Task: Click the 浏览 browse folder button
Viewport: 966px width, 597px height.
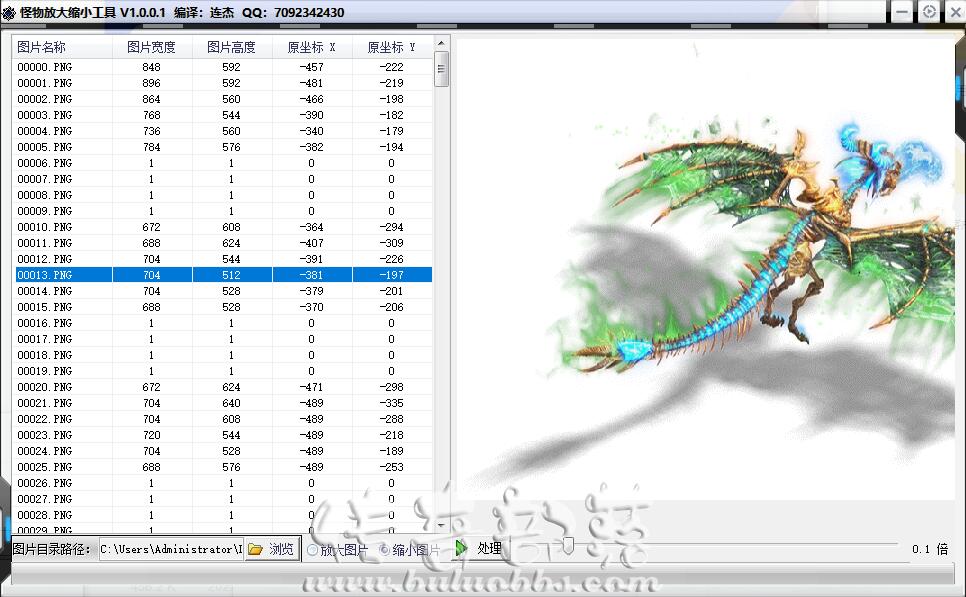Action: click(272, 549)
